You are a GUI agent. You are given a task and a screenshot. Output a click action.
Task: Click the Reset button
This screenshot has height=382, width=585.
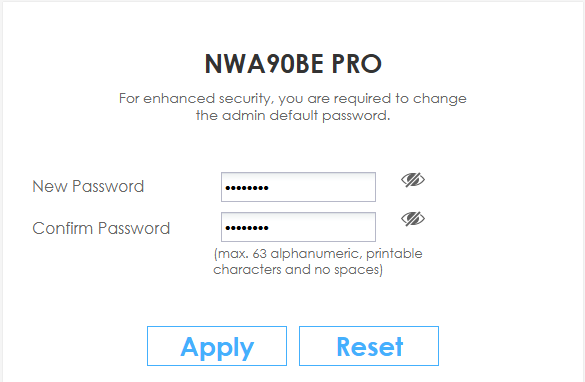click(369, 346)
